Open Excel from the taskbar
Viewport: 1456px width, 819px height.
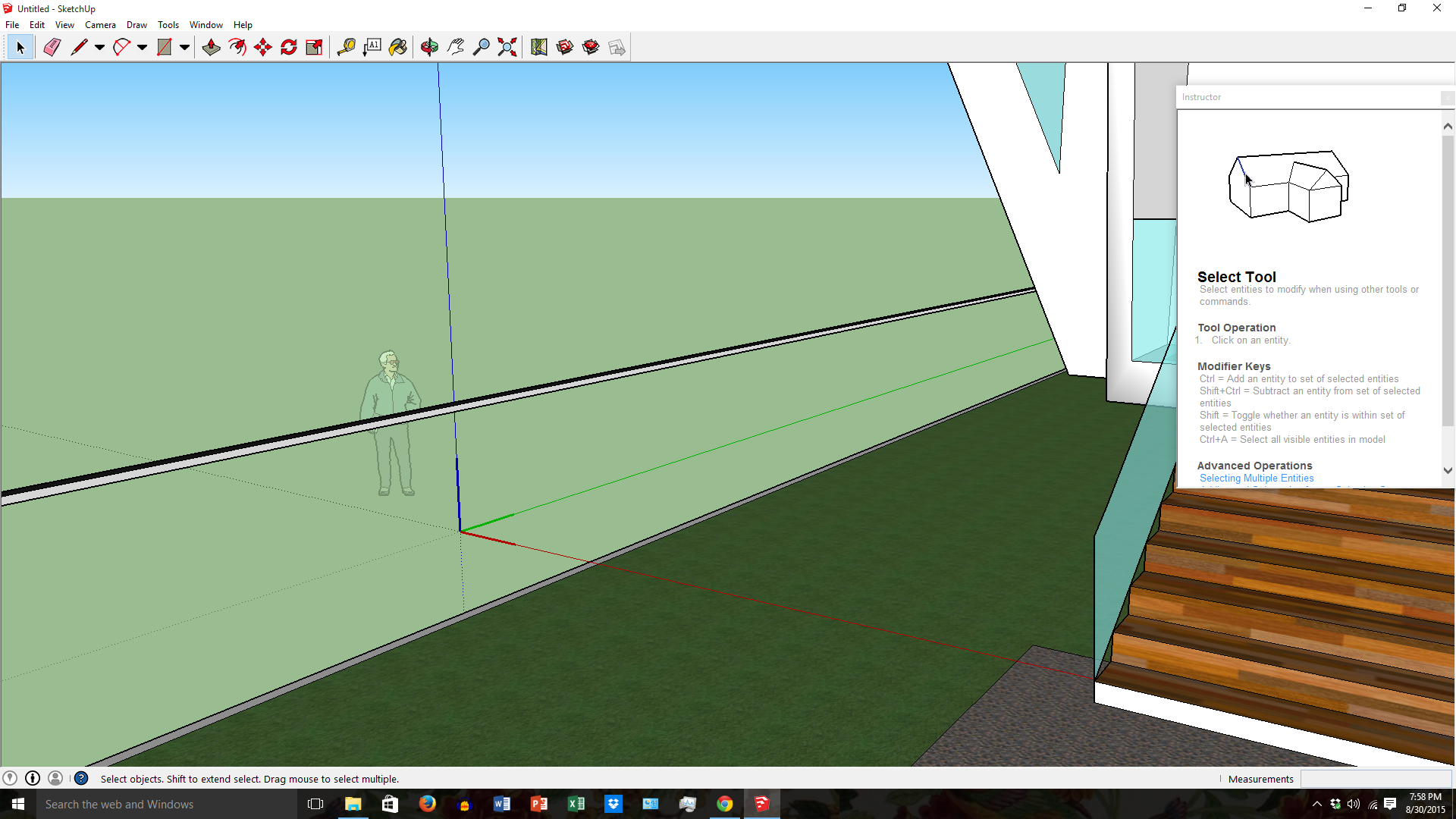coord(576,804)
